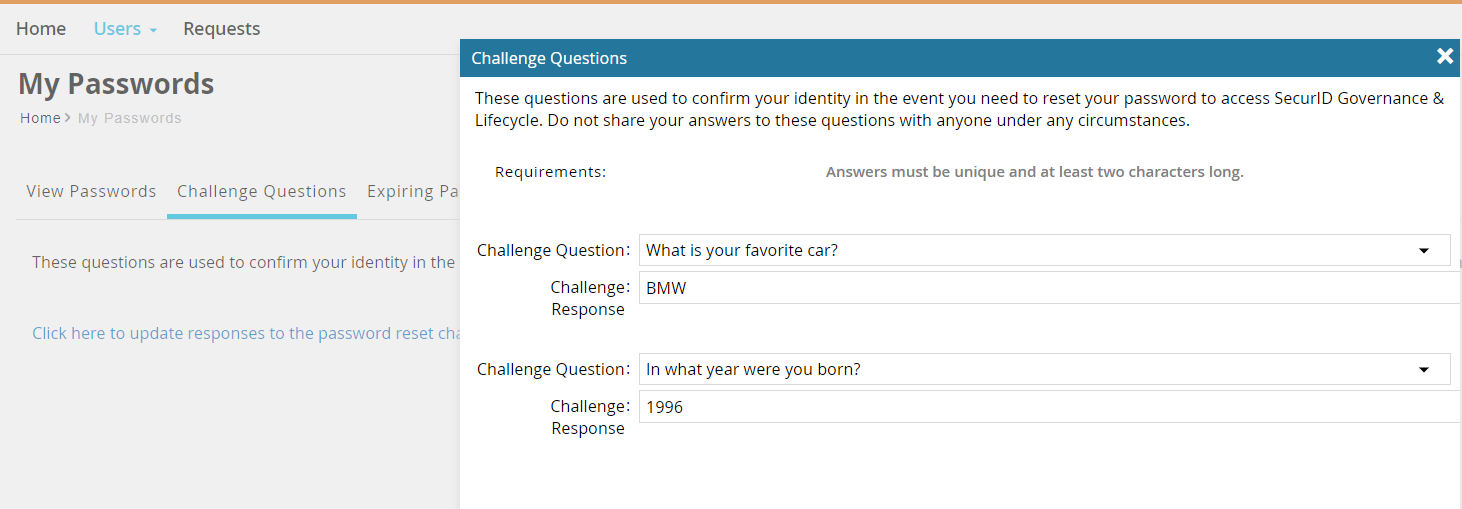The image size is (1462, 509).
Task: Switch to the View Passwords tab
Action: 91,191
